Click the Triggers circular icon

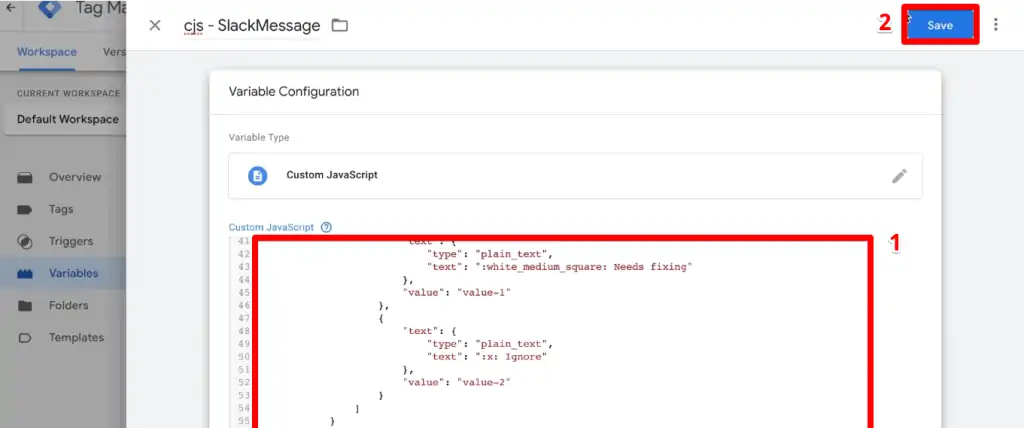(x=25, y=241)
